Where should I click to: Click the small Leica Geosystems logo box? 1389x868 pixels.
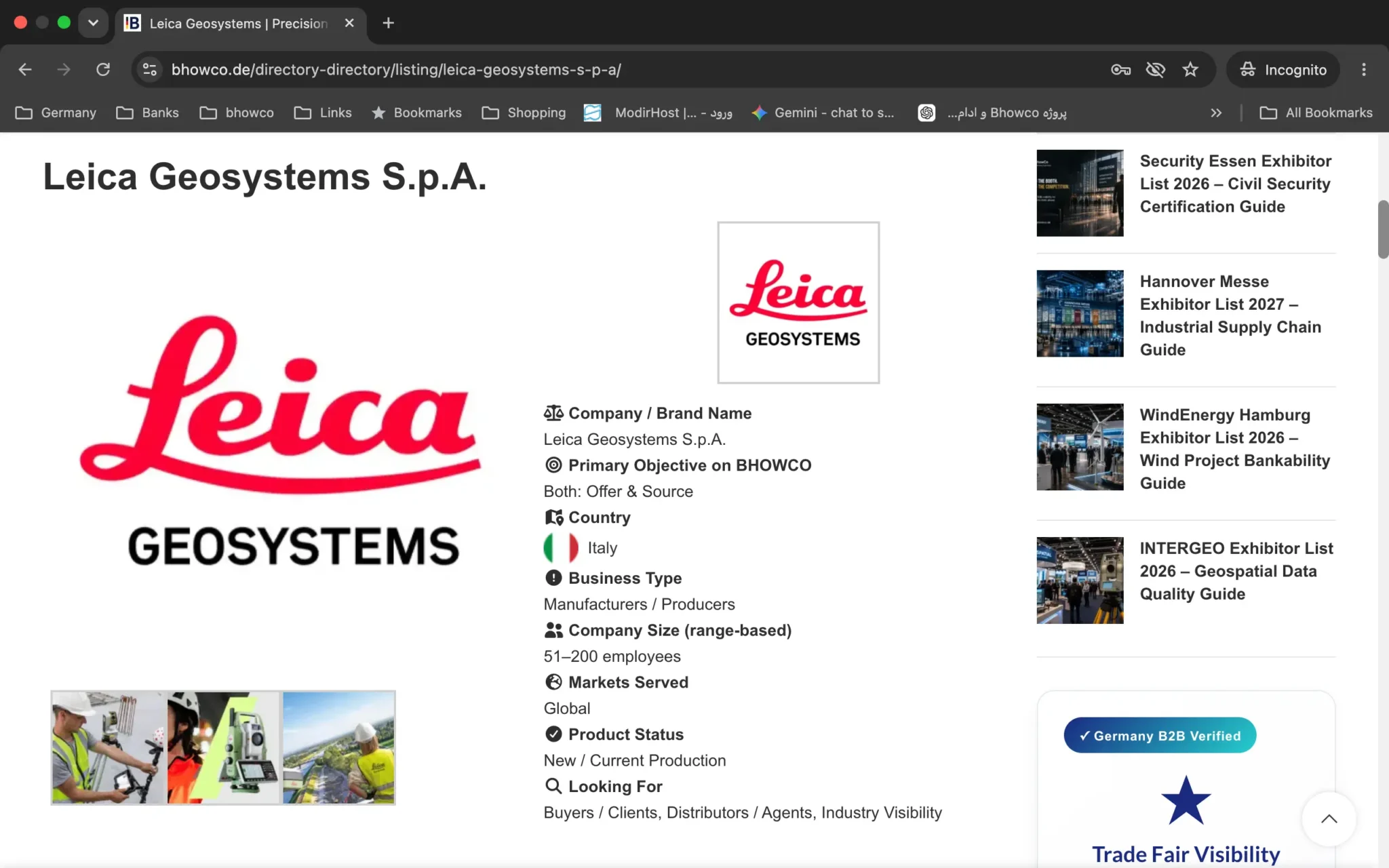coord(798,302)
